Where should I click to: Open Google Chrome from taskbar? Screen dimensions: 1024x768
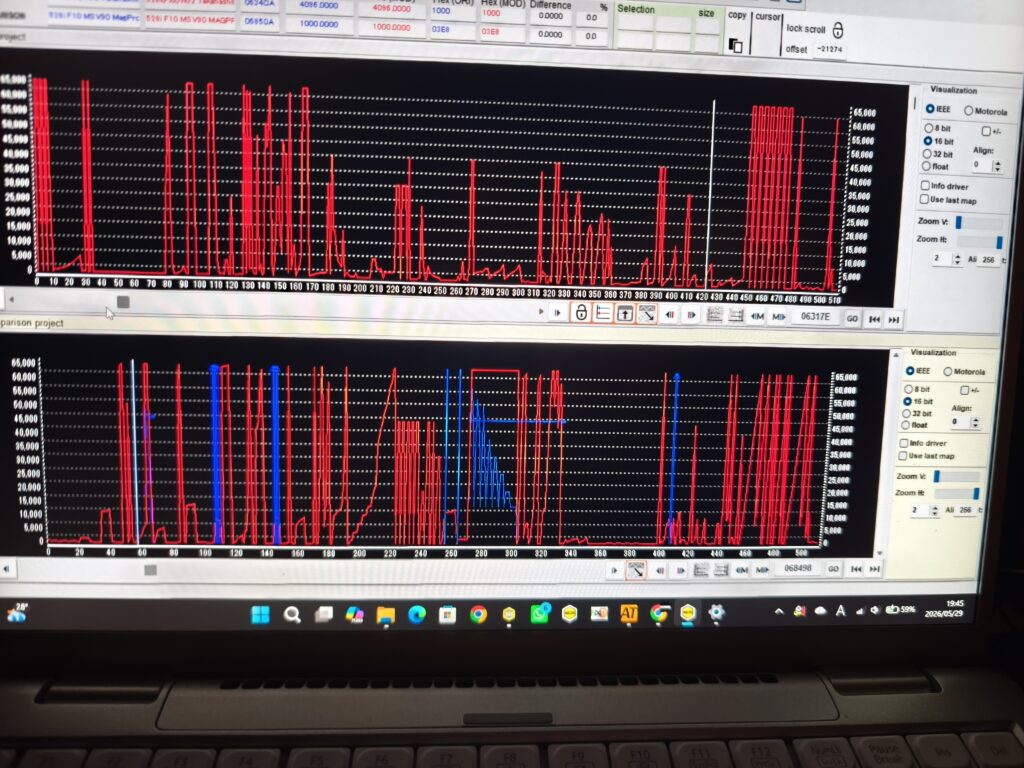[x=479, y=615]
